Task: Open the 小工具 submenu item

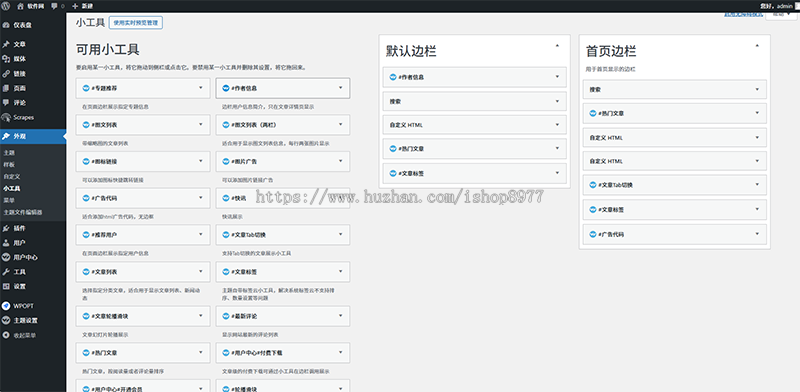Action: [x=11, y=188]
